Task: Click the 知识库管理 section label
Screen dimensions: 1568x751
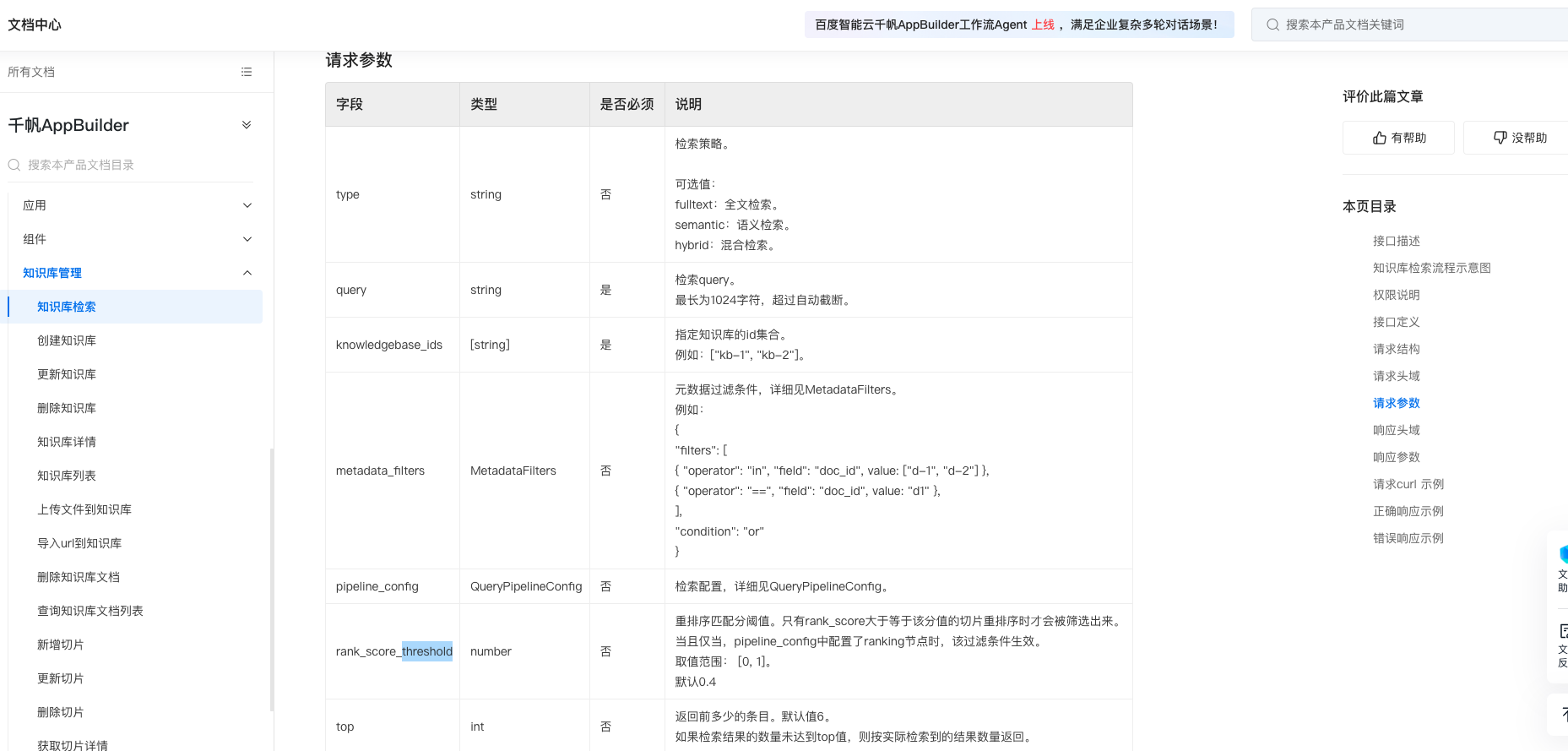Action: [x=52, y=273]
